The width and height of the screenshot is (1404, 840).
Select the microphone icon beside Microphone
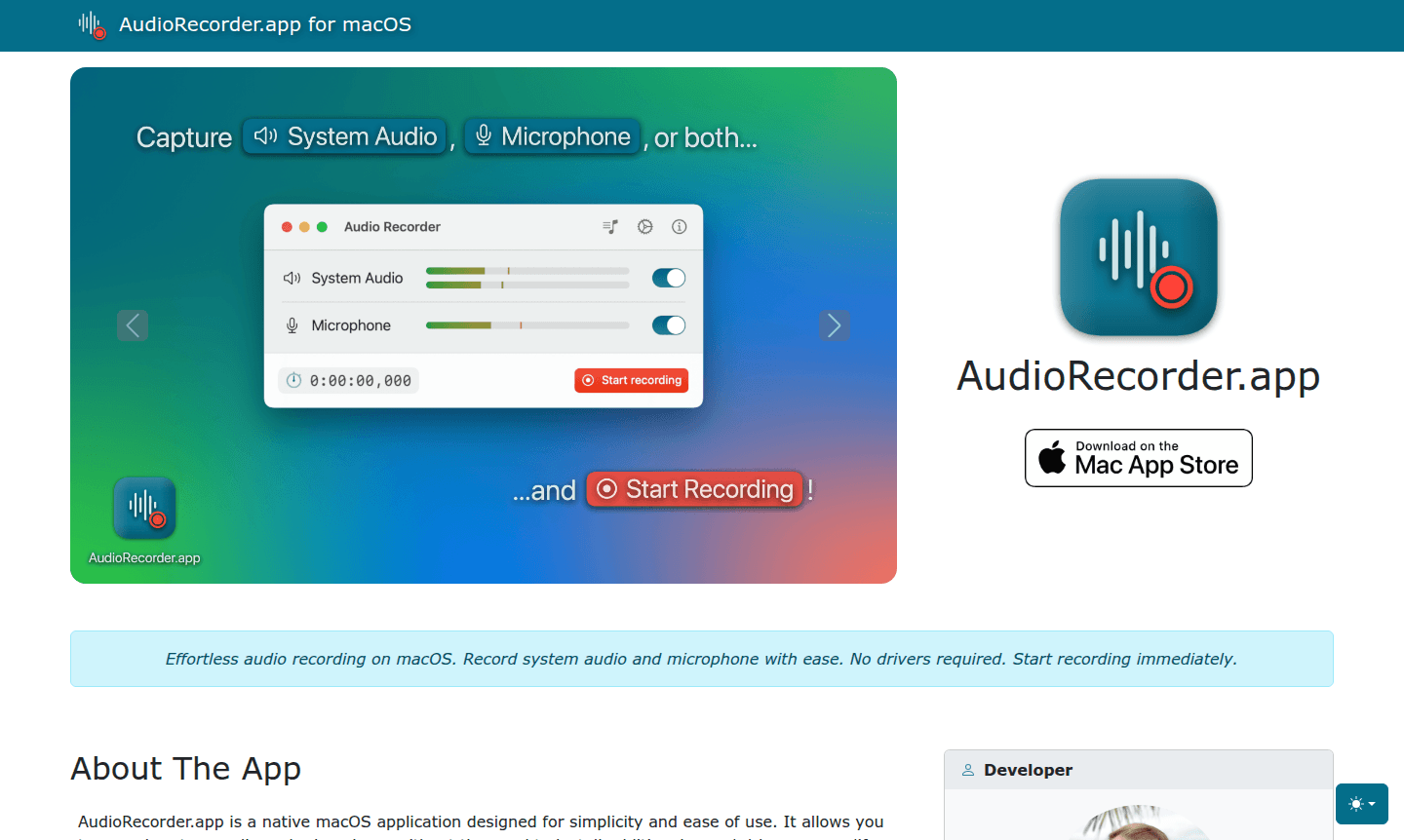click(x=291, y=325)
